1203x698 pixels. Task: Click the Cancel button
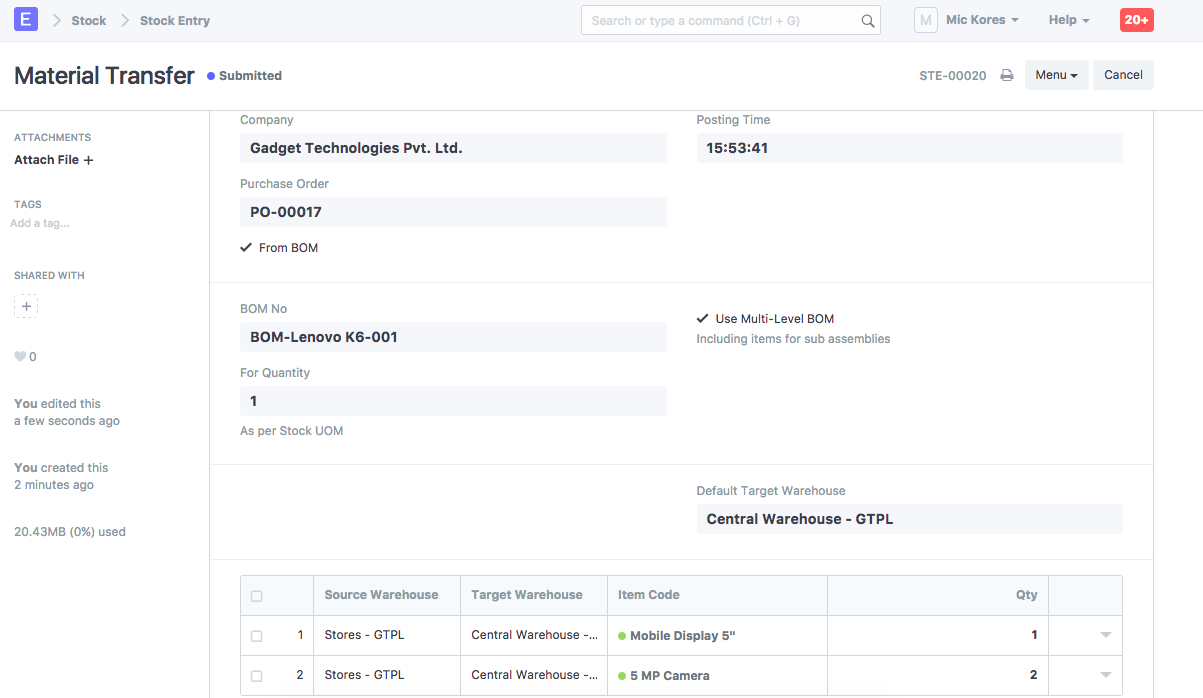(x=1123, y=75)
